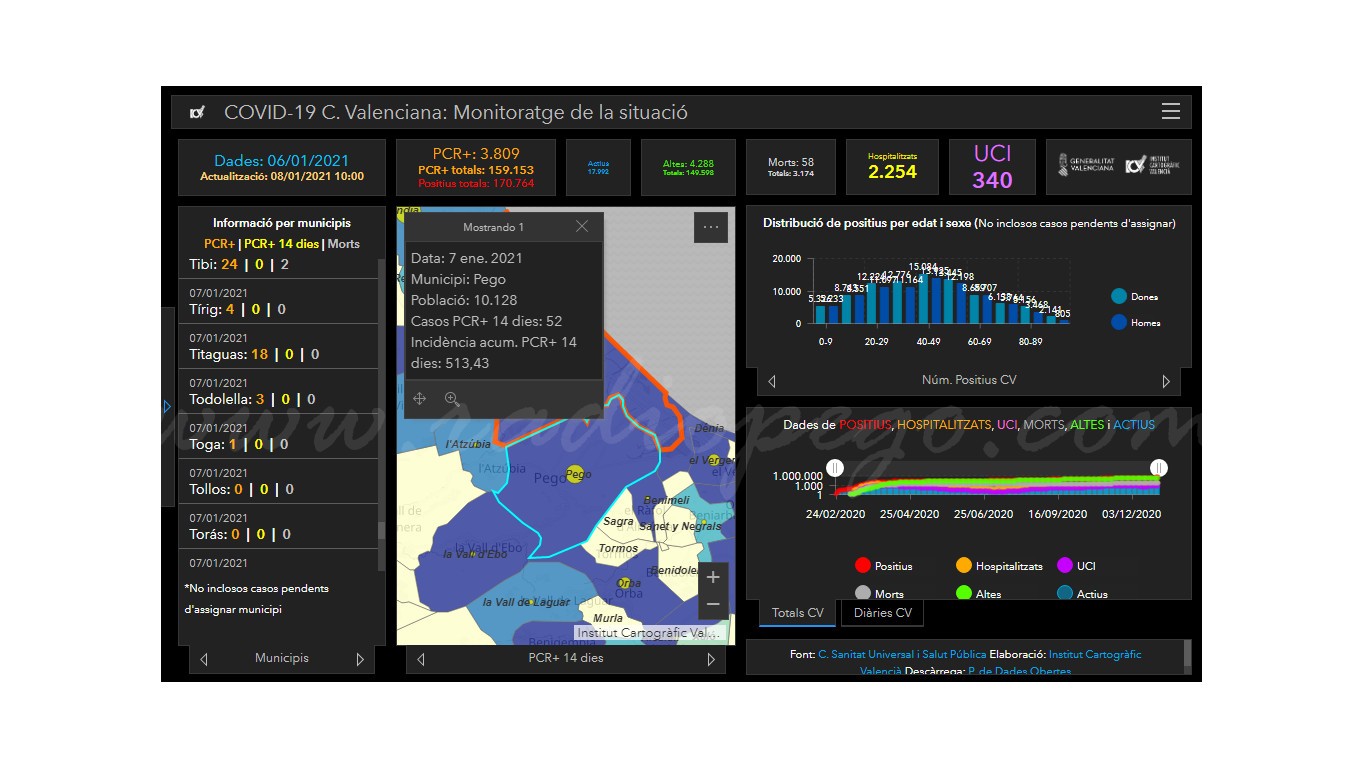Click the Altes: 4.288 indicator
The height and width of the screenshot is (768, 1366).
point(689,167)
